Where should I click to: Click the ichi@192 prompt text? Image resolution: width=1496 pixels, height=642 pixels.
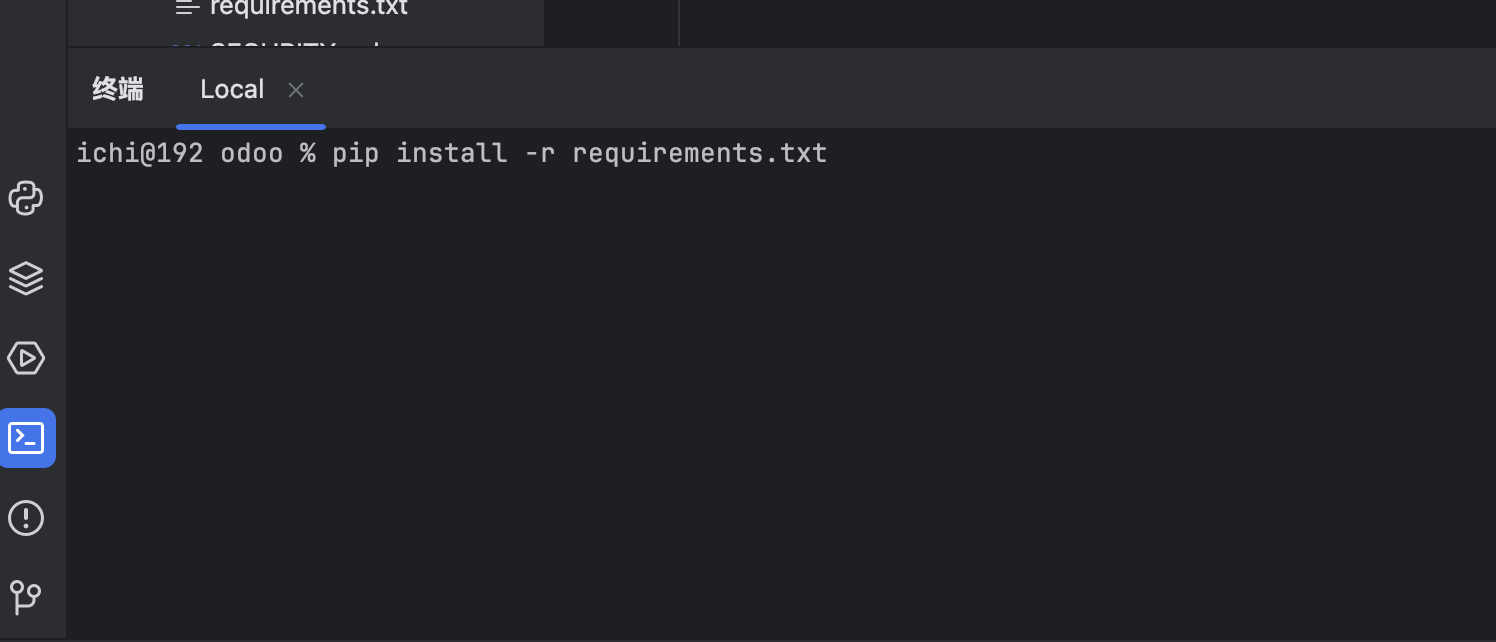[140, 153]
